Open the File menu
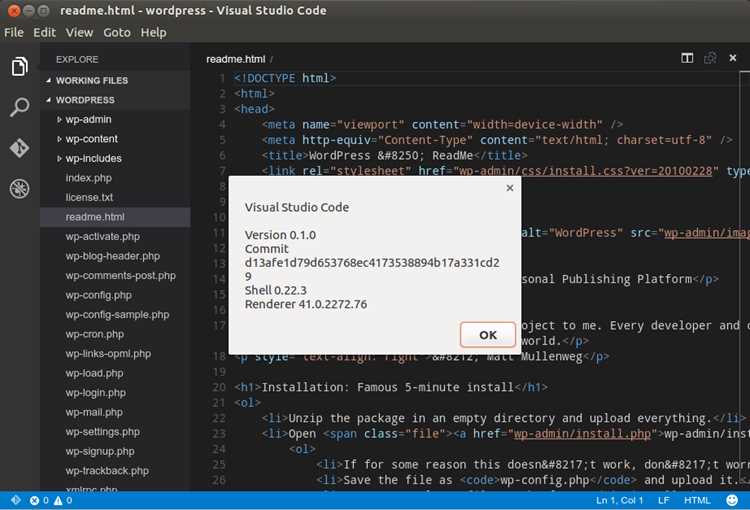This screenshot has height=510, width=750. tap(13, 33)
